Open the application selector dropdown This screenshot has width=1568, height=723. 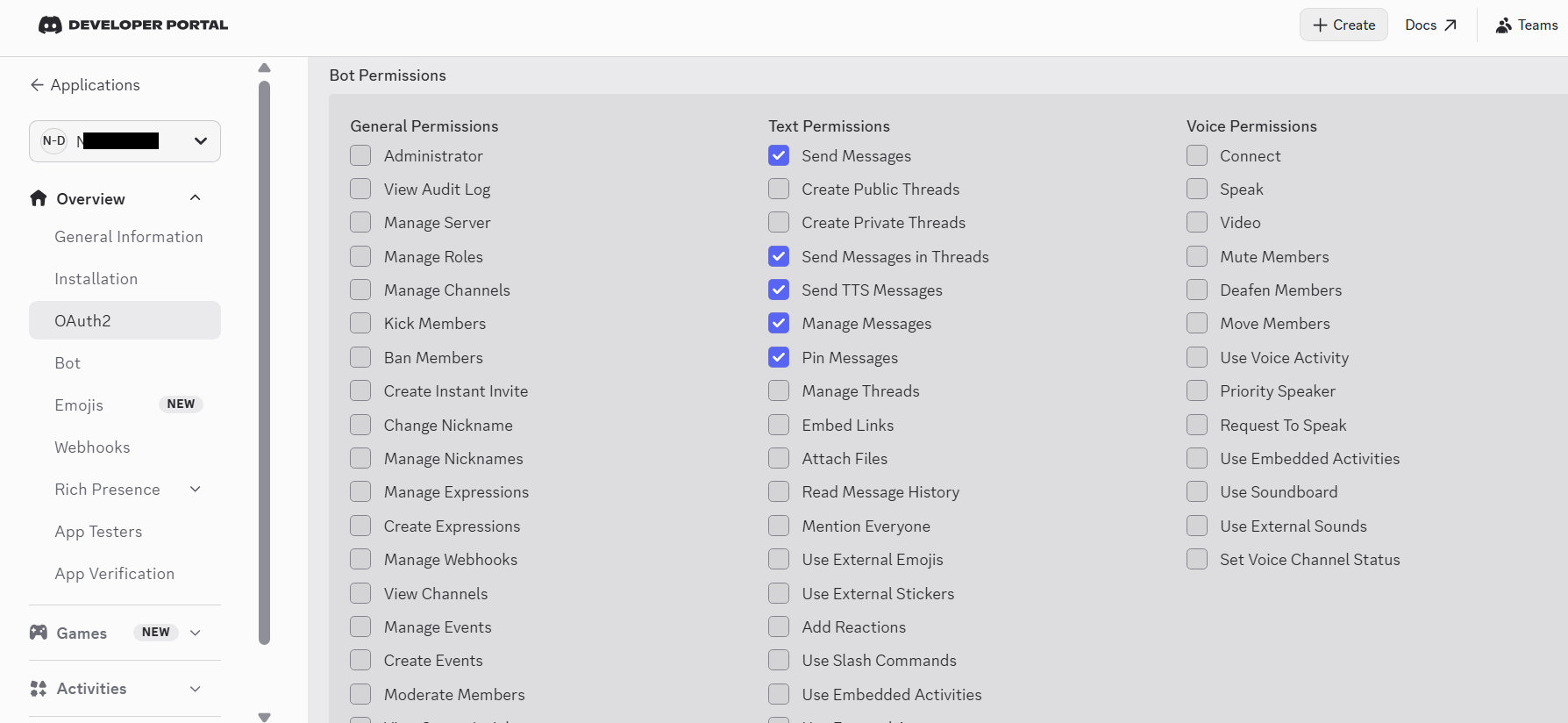coord(201,141)
